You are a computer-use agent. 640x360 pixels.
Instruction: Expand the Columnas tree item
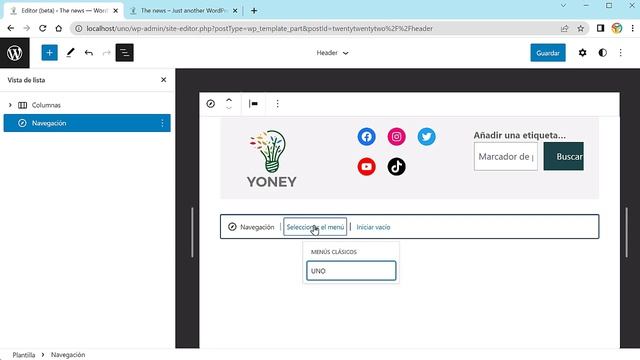pos(10,105)
